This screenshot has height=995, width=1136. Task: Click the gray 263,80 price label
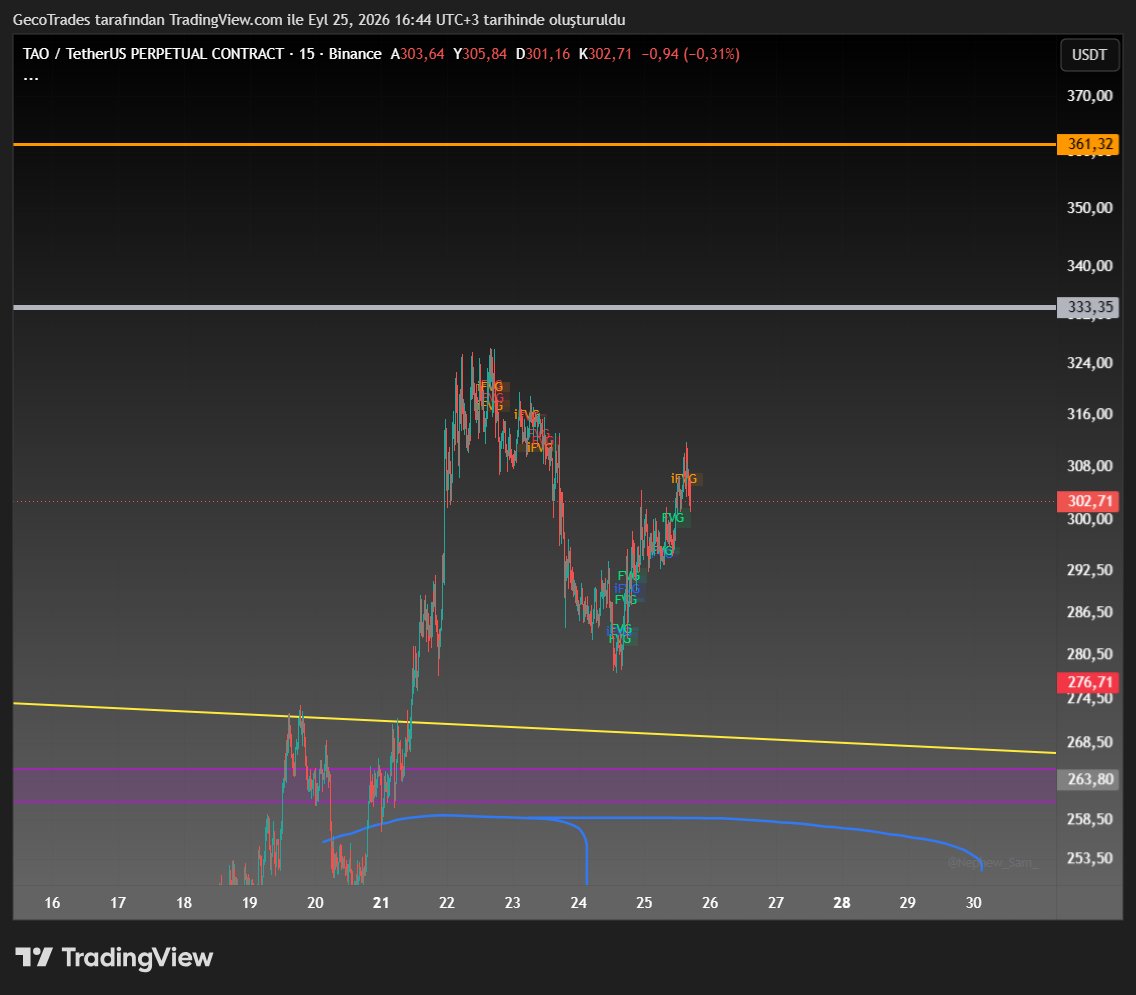point(1088,779)
